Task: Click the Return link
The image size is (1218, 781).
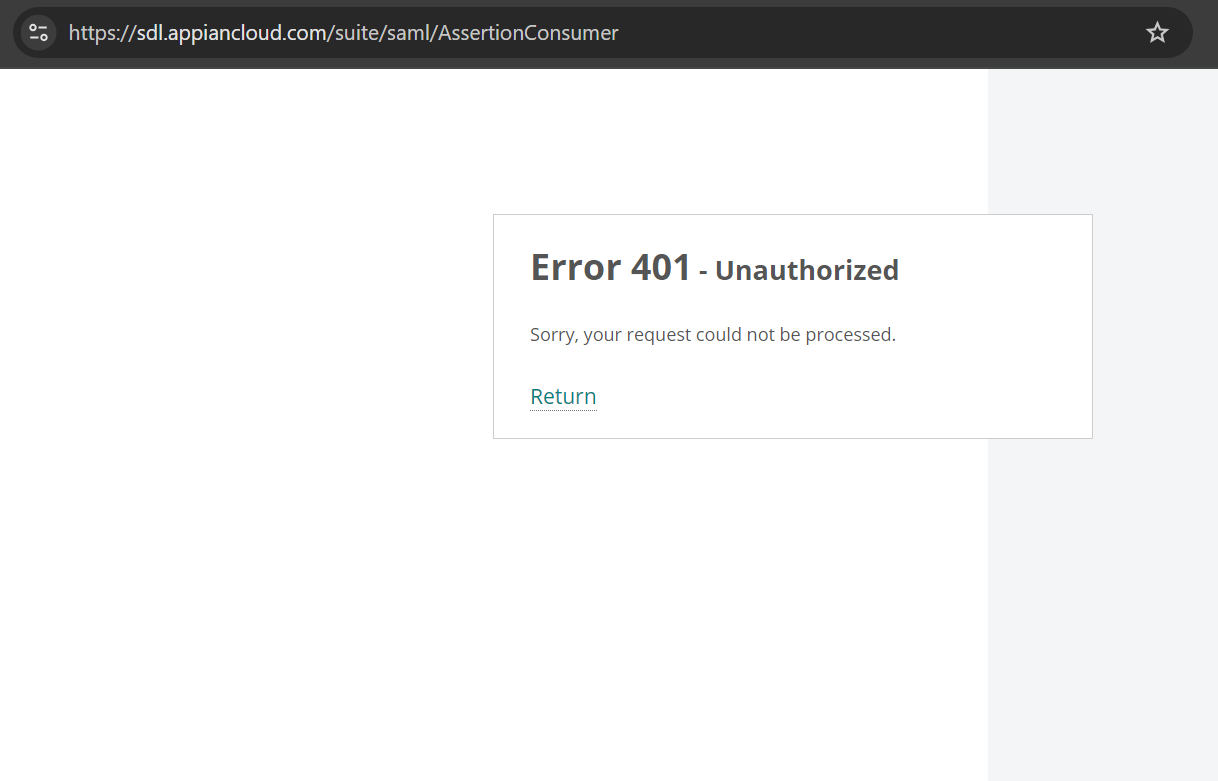Action: tap(563, 397)
